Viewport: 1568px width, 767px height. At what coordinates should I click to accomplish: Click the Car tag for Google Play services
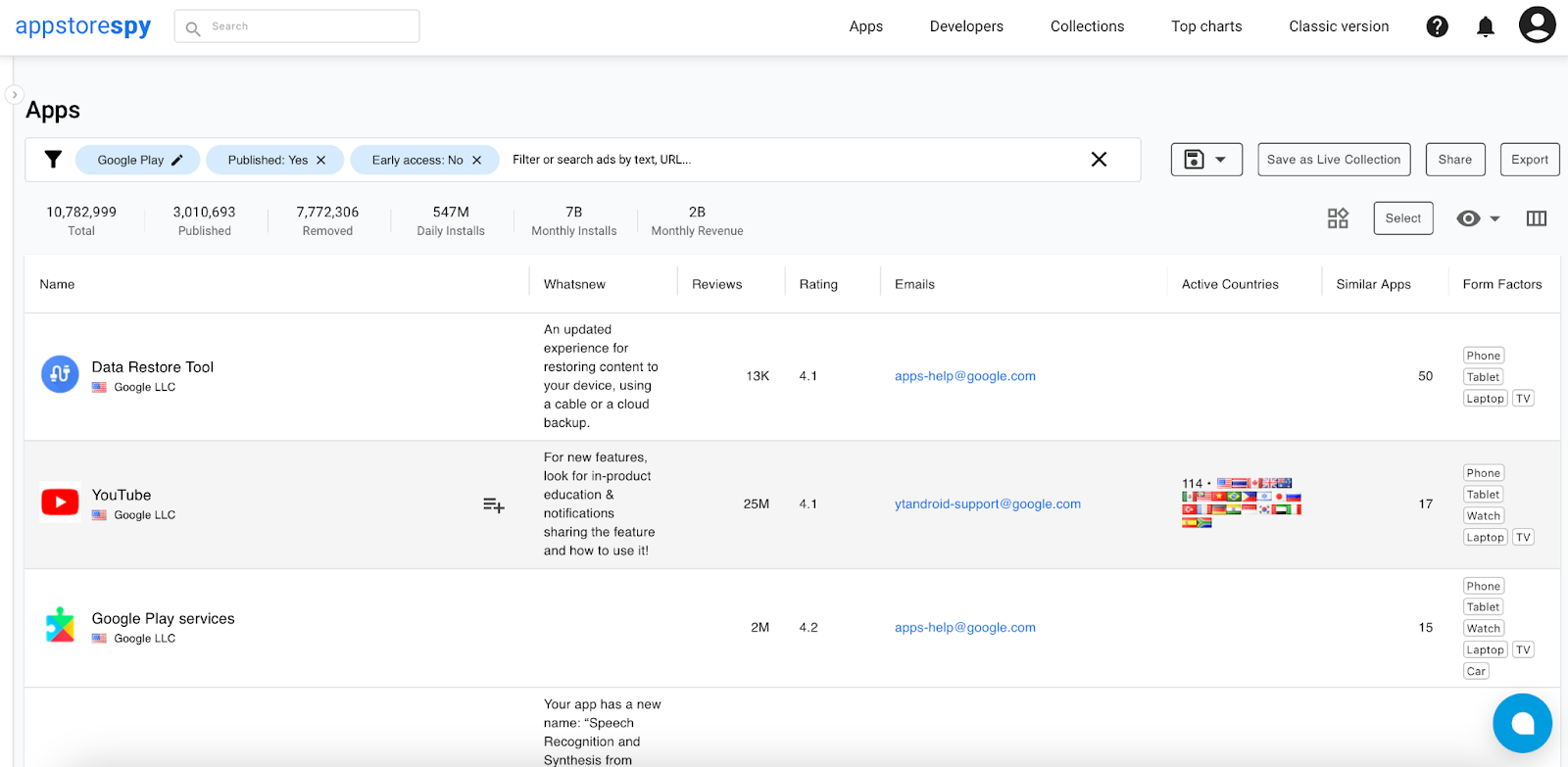coord(1477,672)
